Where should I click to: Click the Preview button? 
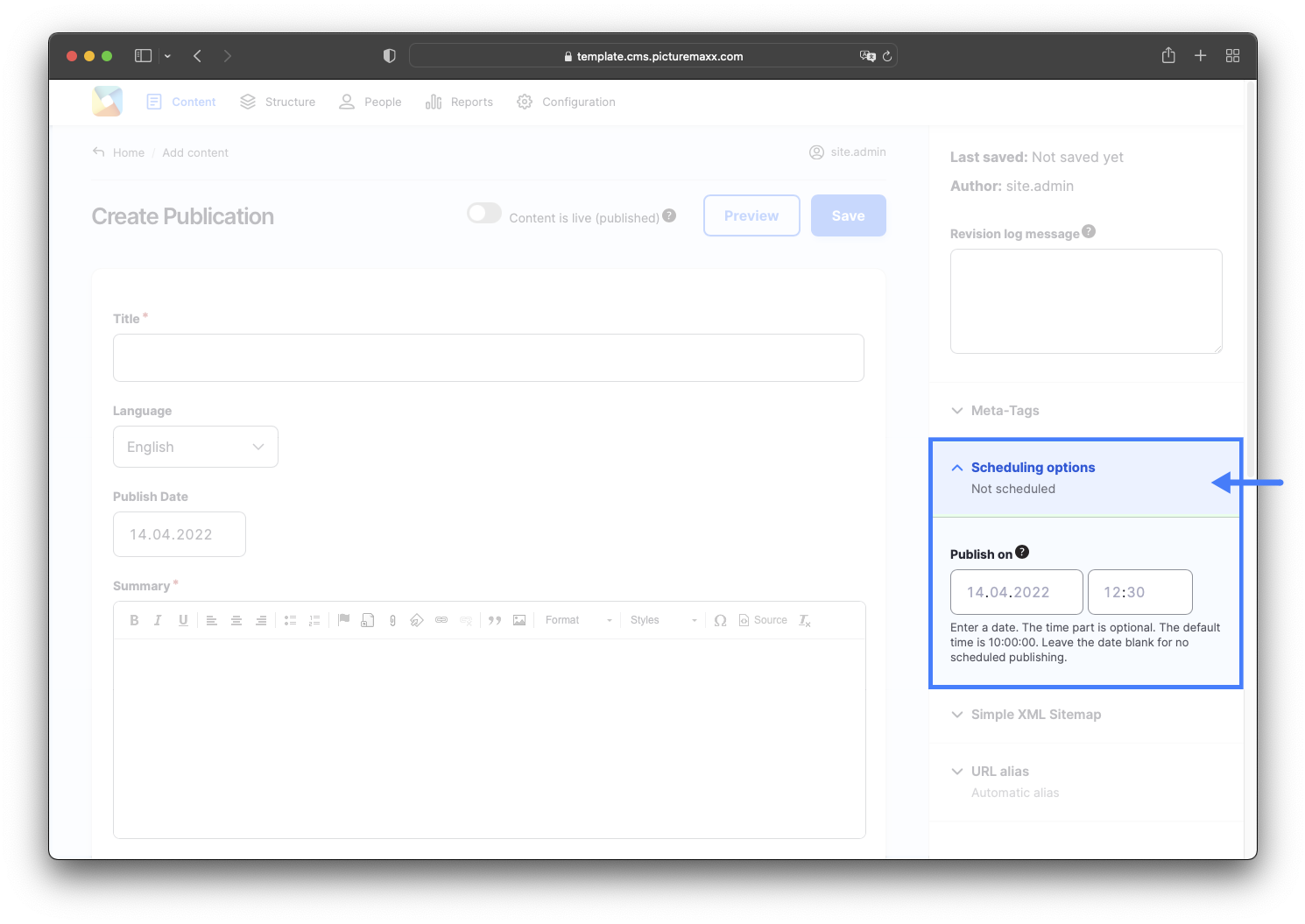[751, 215]
